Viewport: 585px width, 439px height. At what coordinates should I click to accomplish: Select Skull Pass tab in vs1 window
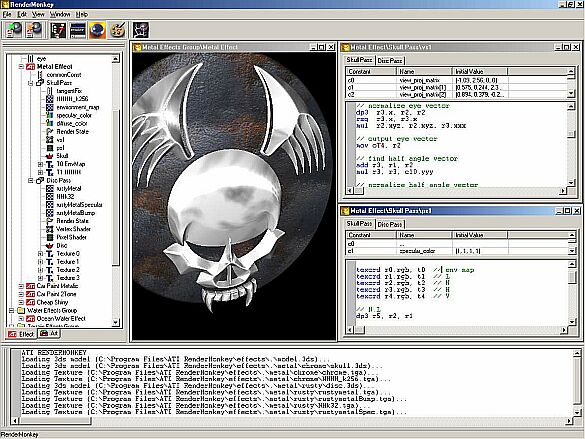click(359, 60)
